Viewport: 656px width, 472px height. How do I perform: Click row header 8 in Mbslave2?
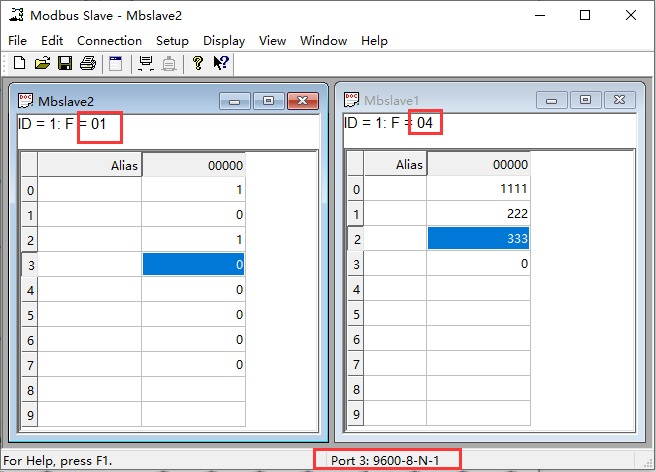30,390
